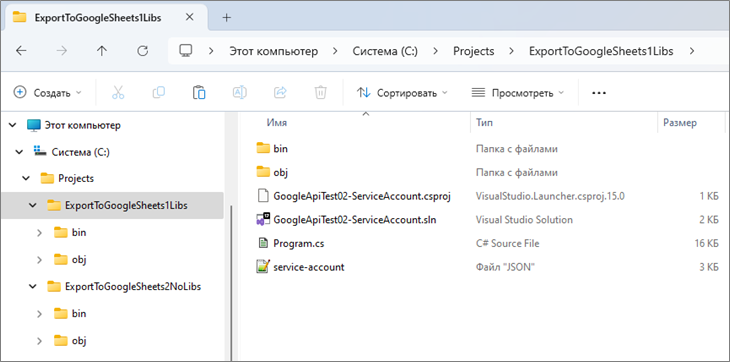
Task: Select the Visual Studio .sln file icon
Action: (x=264, y=220)
